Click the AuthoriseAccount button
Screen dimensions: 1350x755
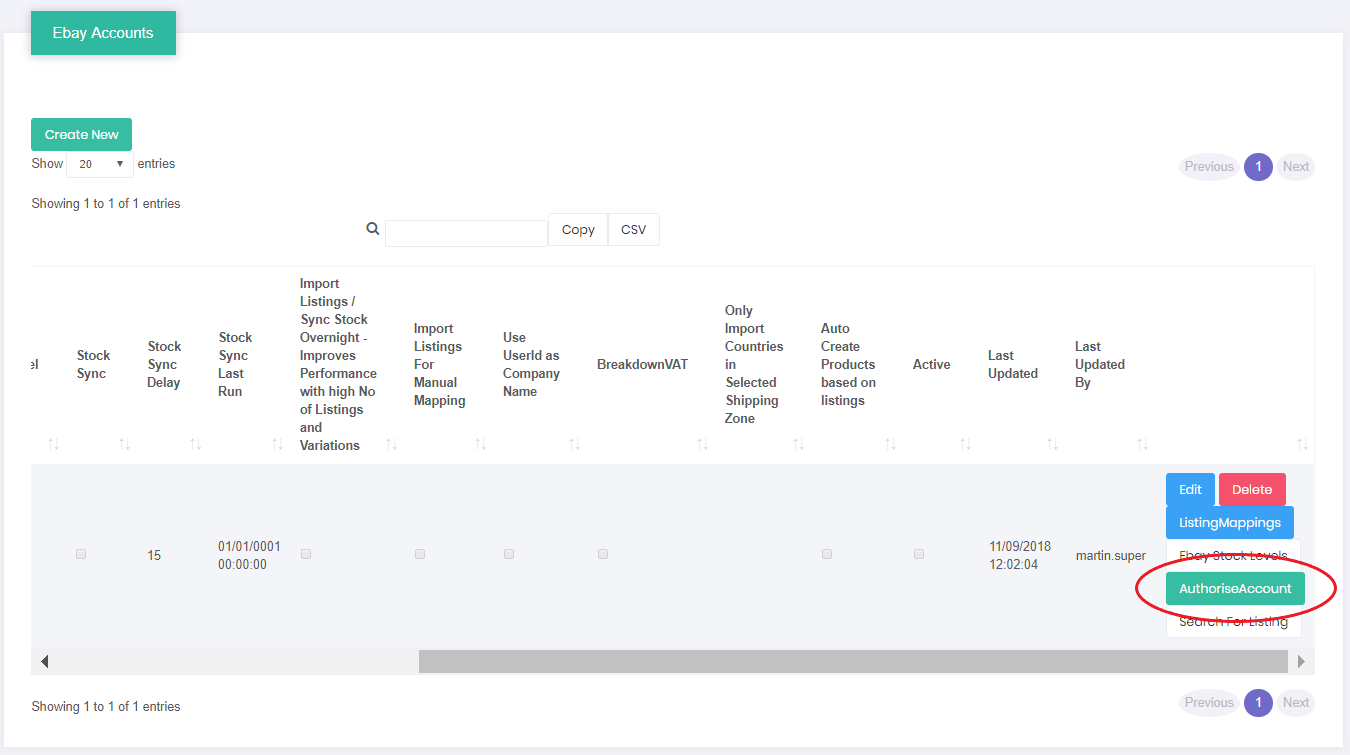[1235, 588]
